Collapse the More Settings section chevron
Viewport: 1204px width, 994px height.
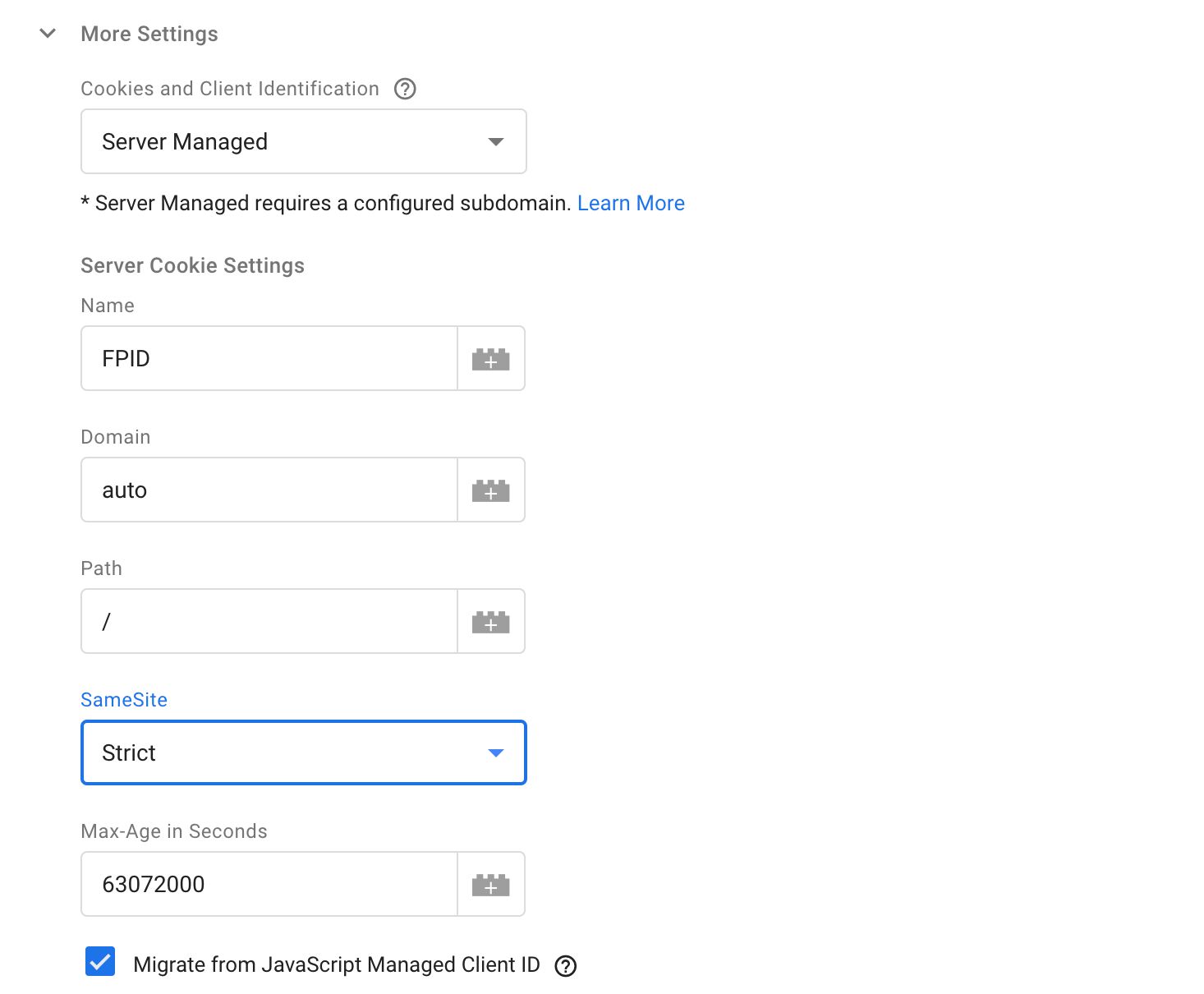tap(48, 34)
